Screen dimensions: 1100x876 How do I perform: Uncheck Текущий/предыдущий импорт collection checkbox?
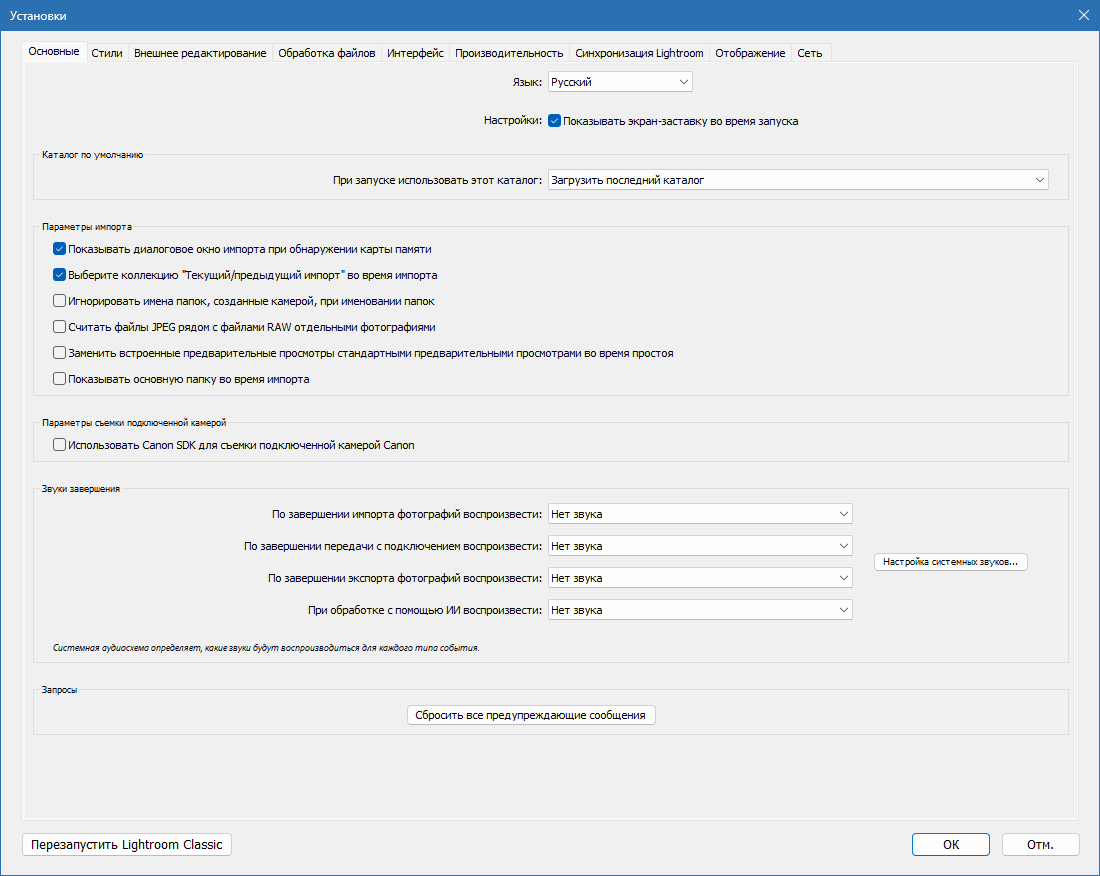coord(60,275)
